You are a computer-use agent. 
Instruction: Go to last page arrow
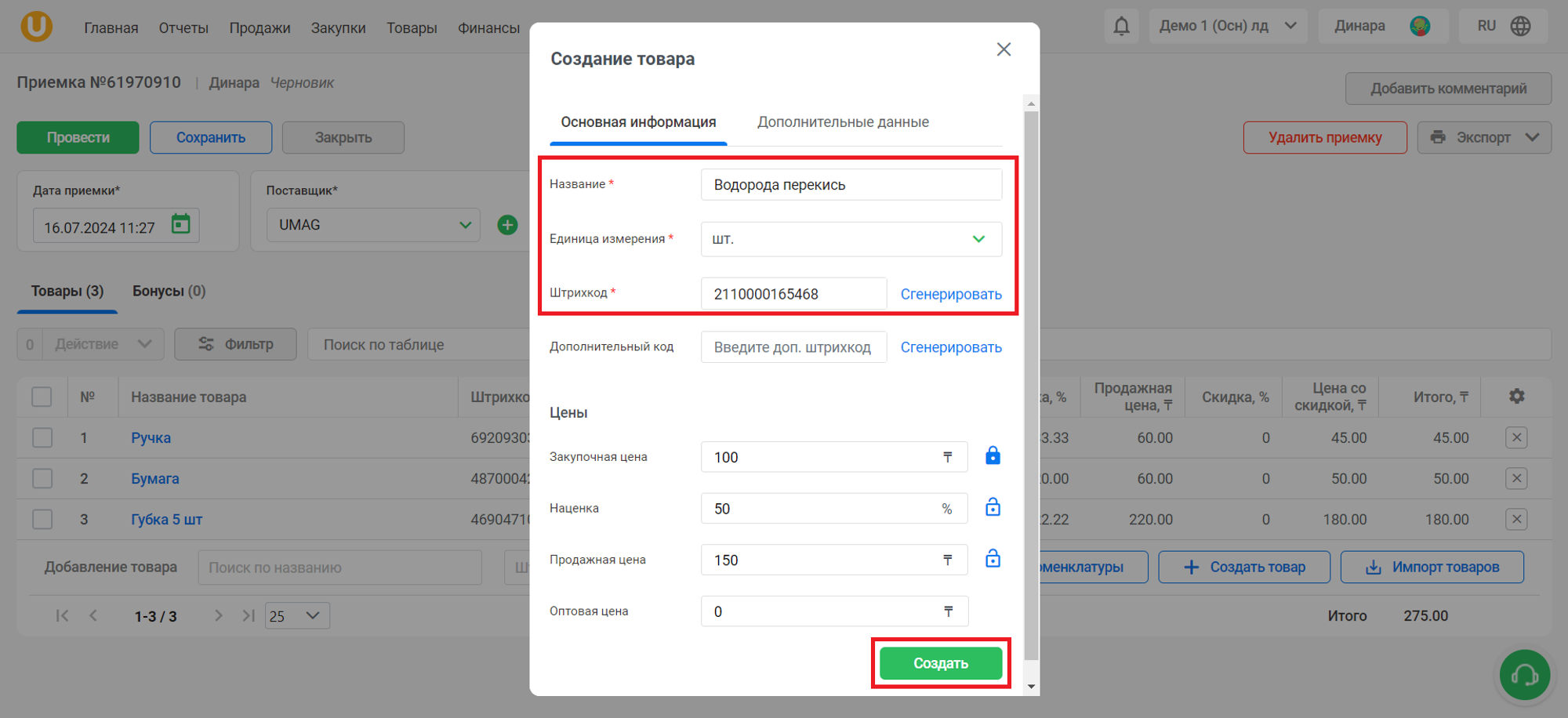point(249,615)
